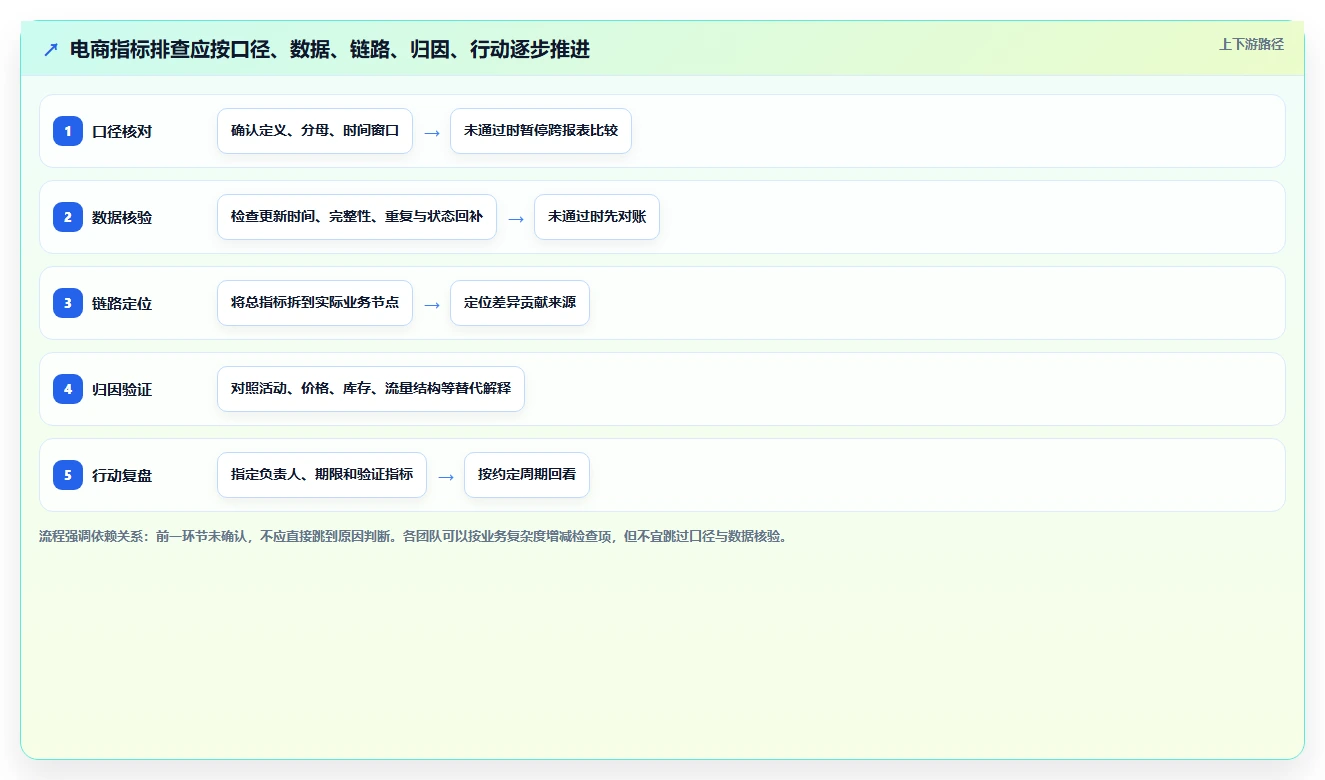Select step number 4 badge
Screen dimensions: 1325x780
click(x=68, y=389)
